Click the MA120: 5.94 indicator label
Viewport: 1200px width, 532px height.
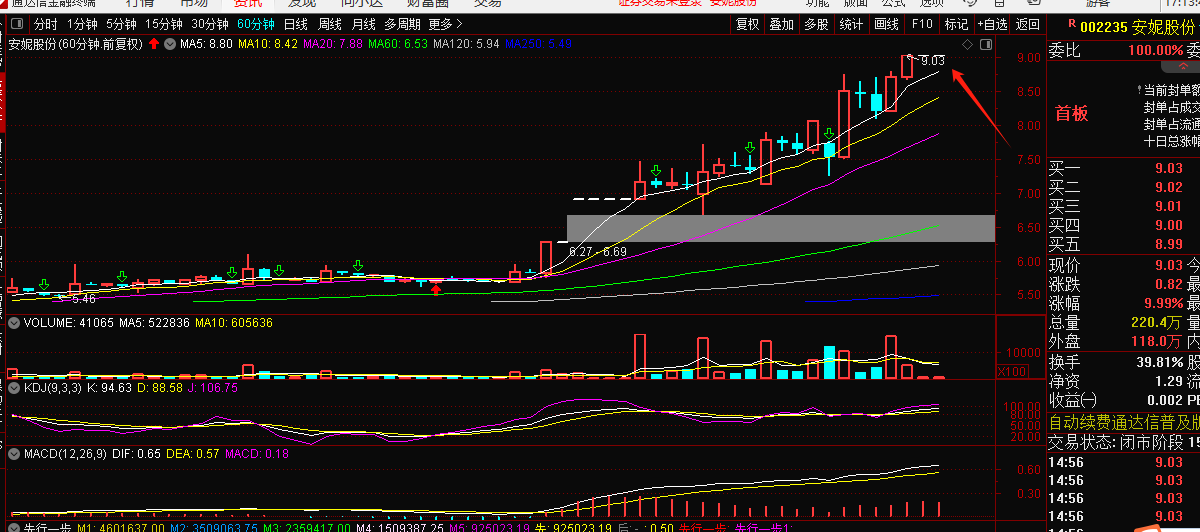(x=466, y=44)
